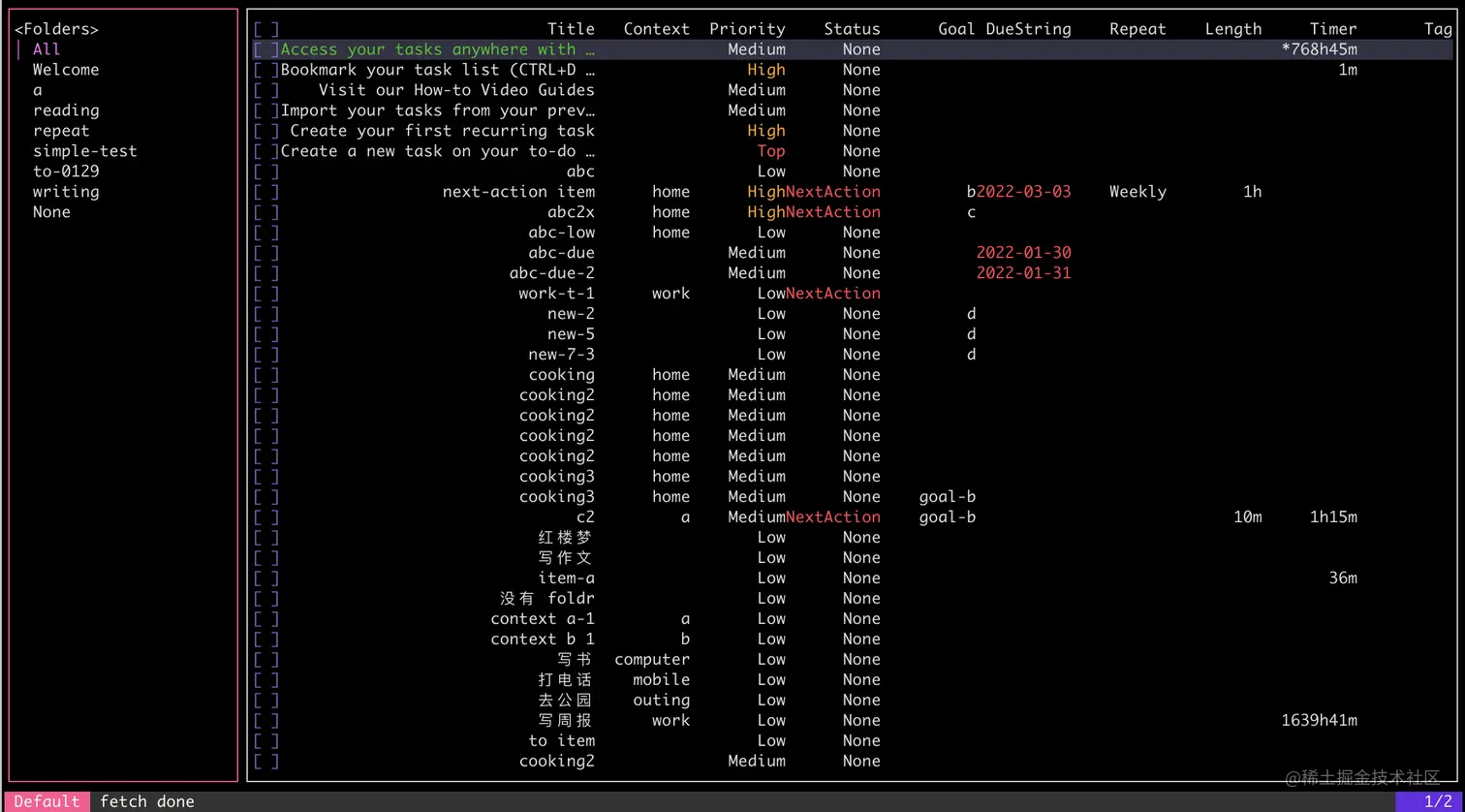The image size is (1465, 812).
Task: Click the 10m length in c2 row
Action: [x=1248, y=517]
